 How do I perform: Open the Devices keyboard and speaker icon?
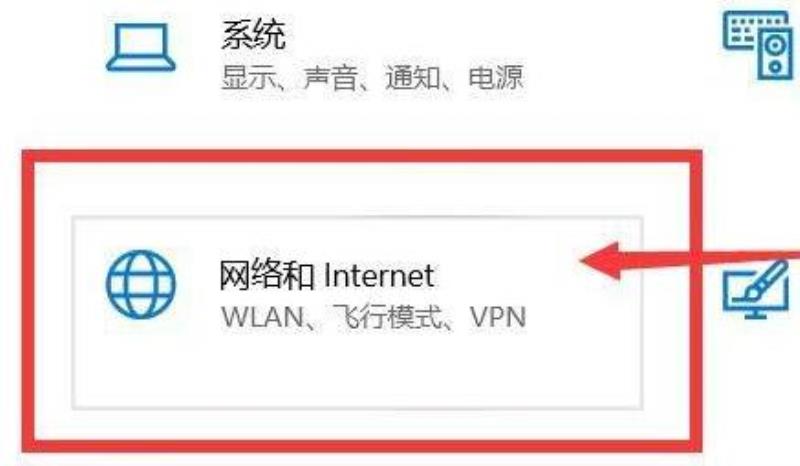758,46
